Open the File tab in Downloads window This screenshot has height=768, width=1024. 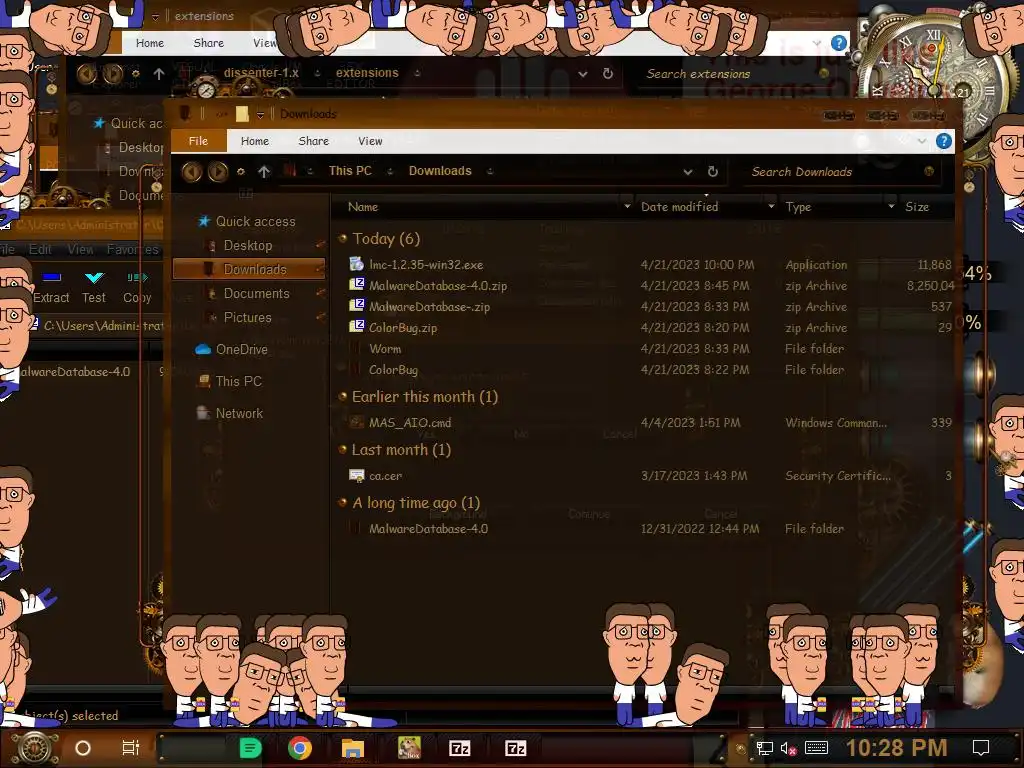click(199, 141)
